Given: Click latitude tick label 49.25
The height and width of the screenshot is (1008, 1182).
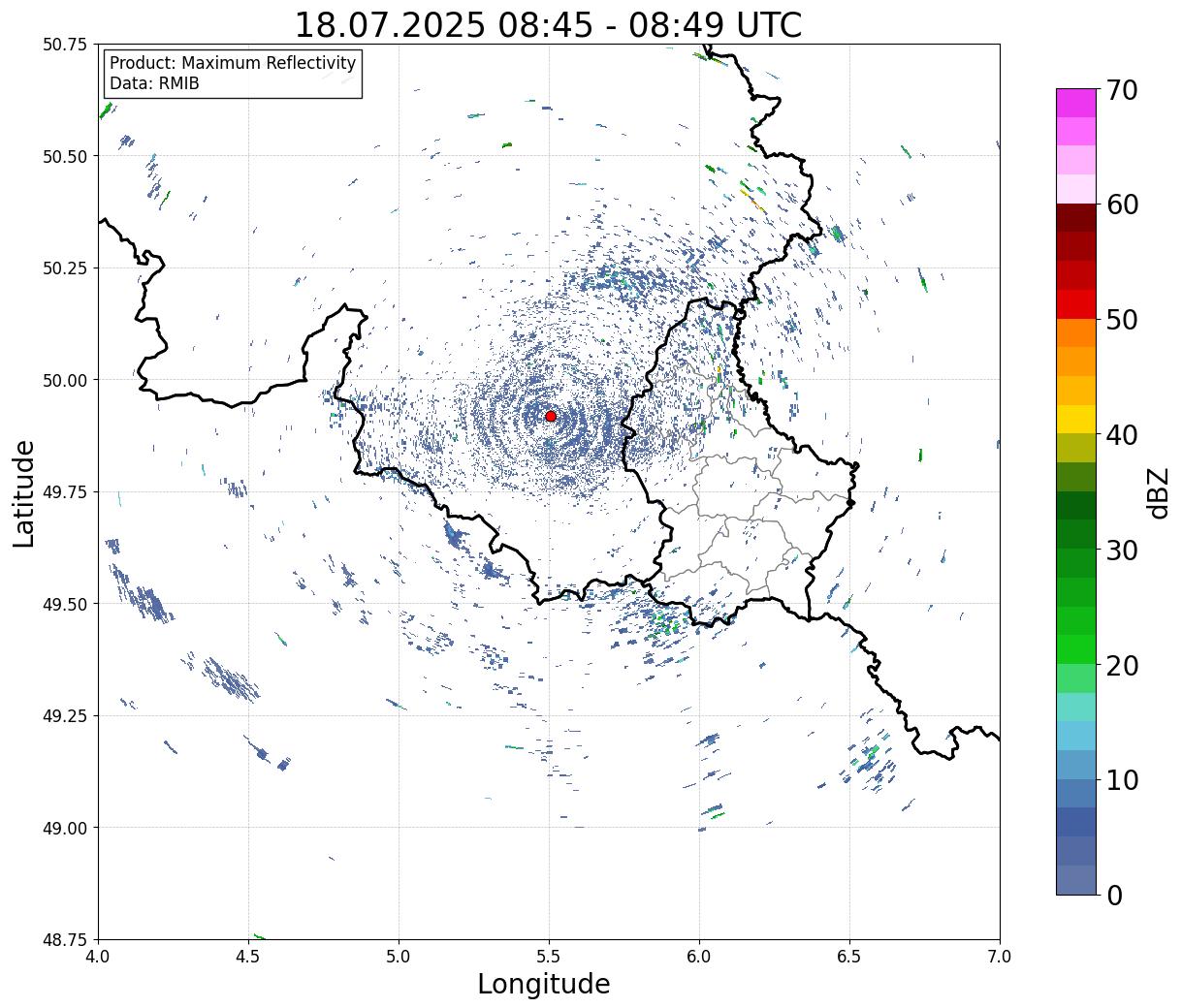Looking at the screenshot, I should 65,716.
